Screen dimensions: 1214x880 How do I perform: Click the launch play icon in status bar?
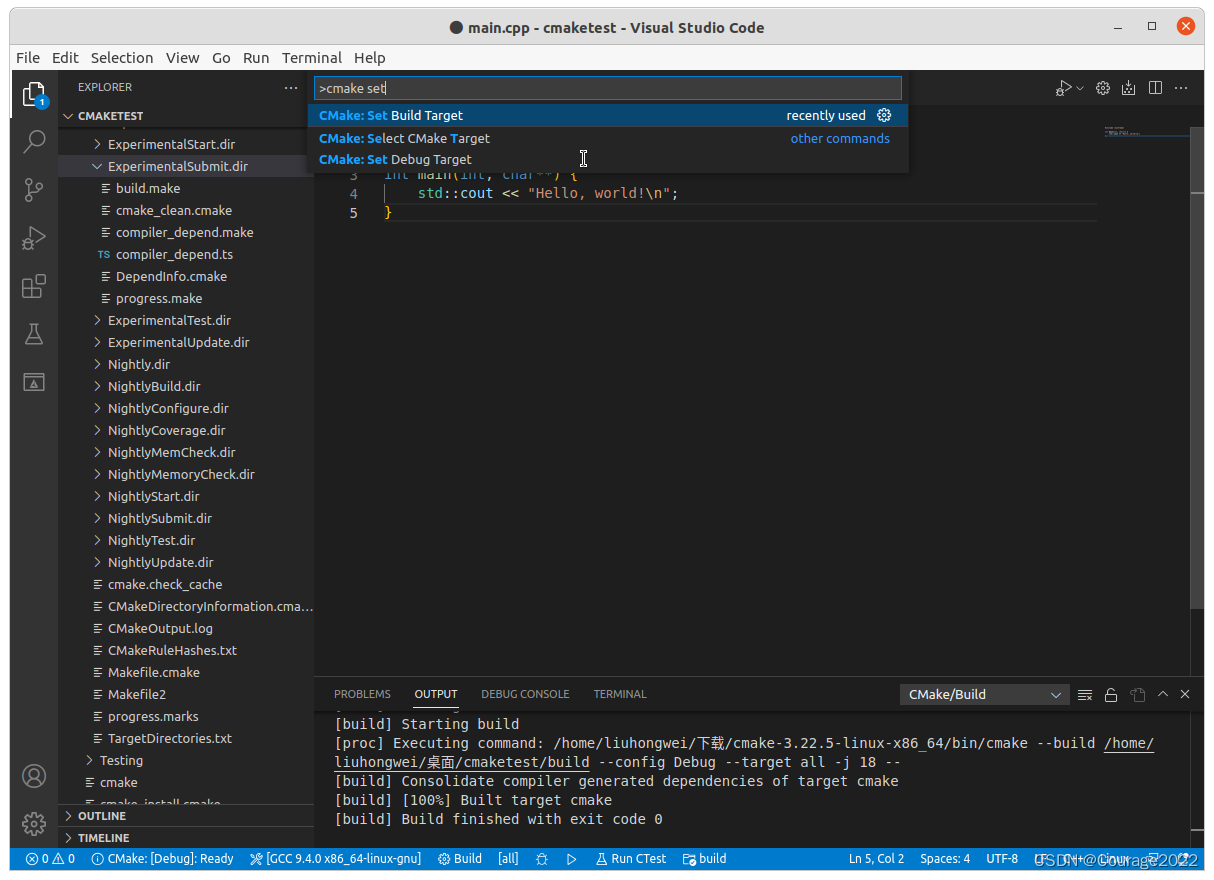(x=572, y=859)
